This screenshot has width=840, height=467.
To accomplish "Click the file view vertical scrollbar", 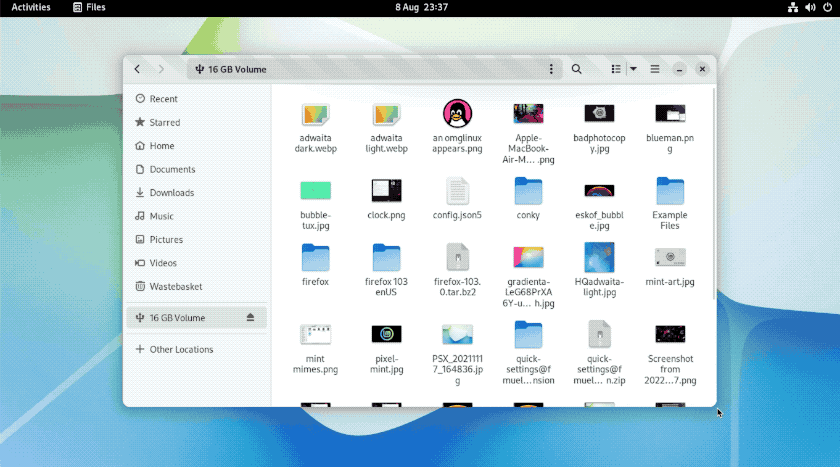I will (x=714, y=194).
